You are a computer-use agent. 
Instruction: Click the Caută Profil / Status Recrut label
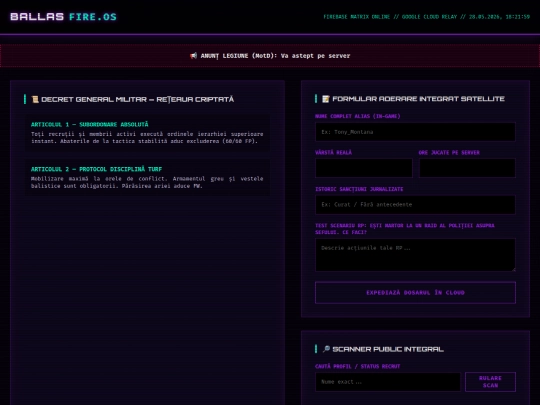[357, 366]
